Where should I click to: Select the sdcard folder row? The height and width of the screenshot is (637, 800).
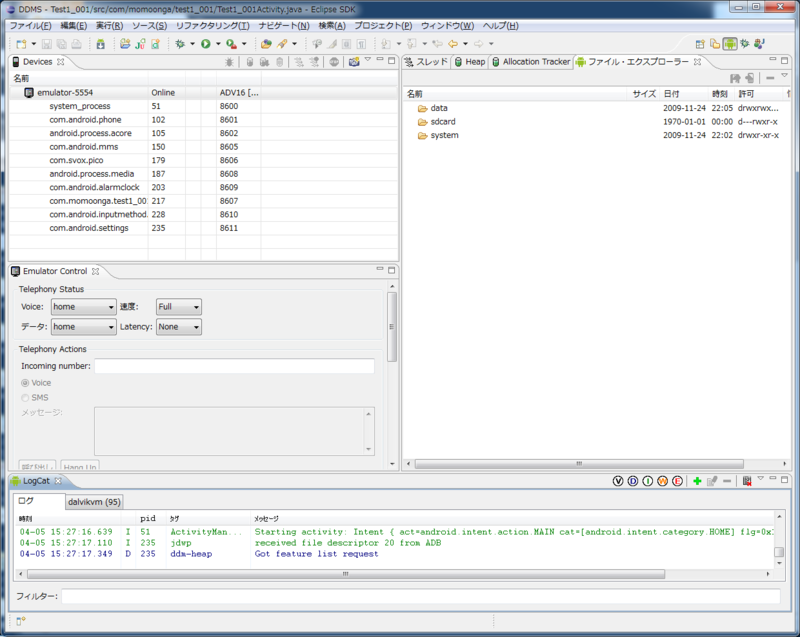[597, 122]
